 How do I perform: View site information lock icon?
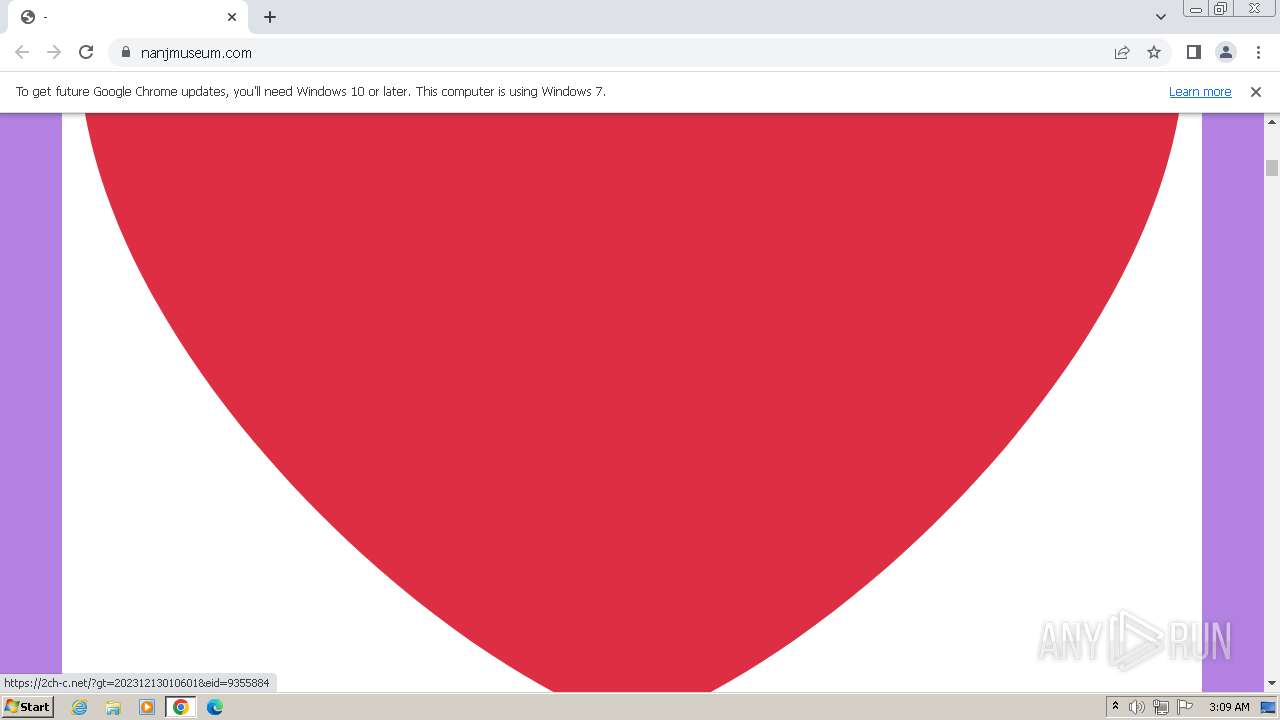126,52
